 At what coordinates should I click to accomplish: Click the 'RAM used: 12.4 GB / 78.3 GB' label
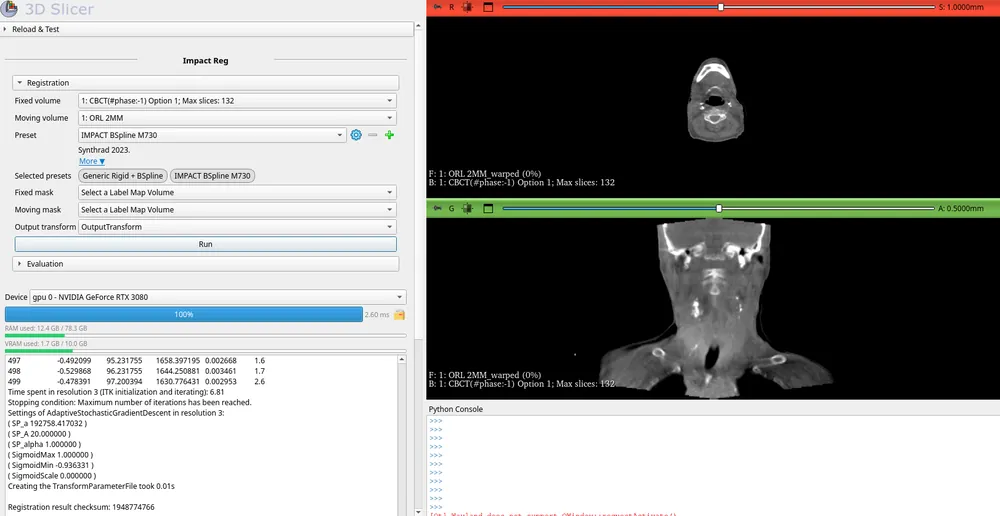(x=46, y=328)
